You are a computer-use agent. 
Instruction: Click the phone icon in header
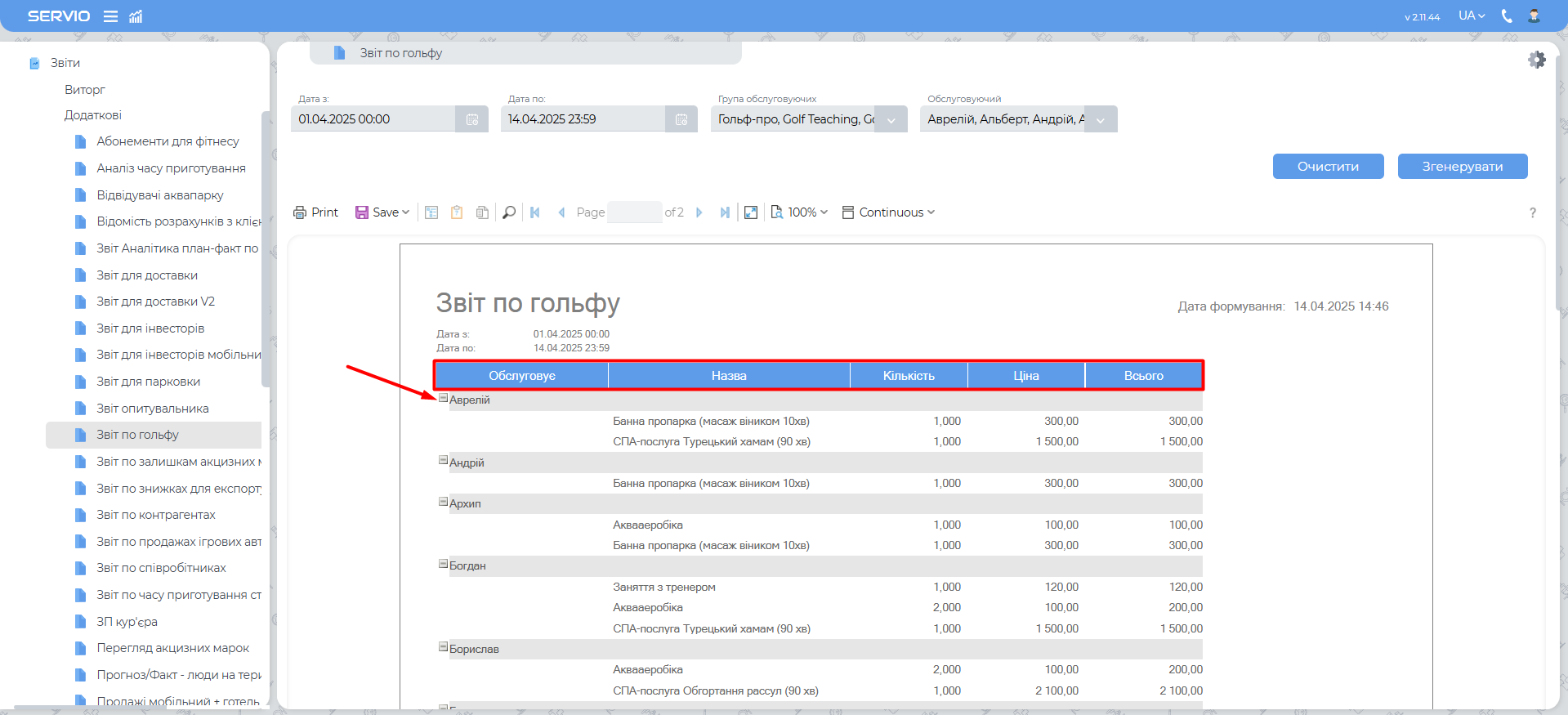[x=1507, y=16]
